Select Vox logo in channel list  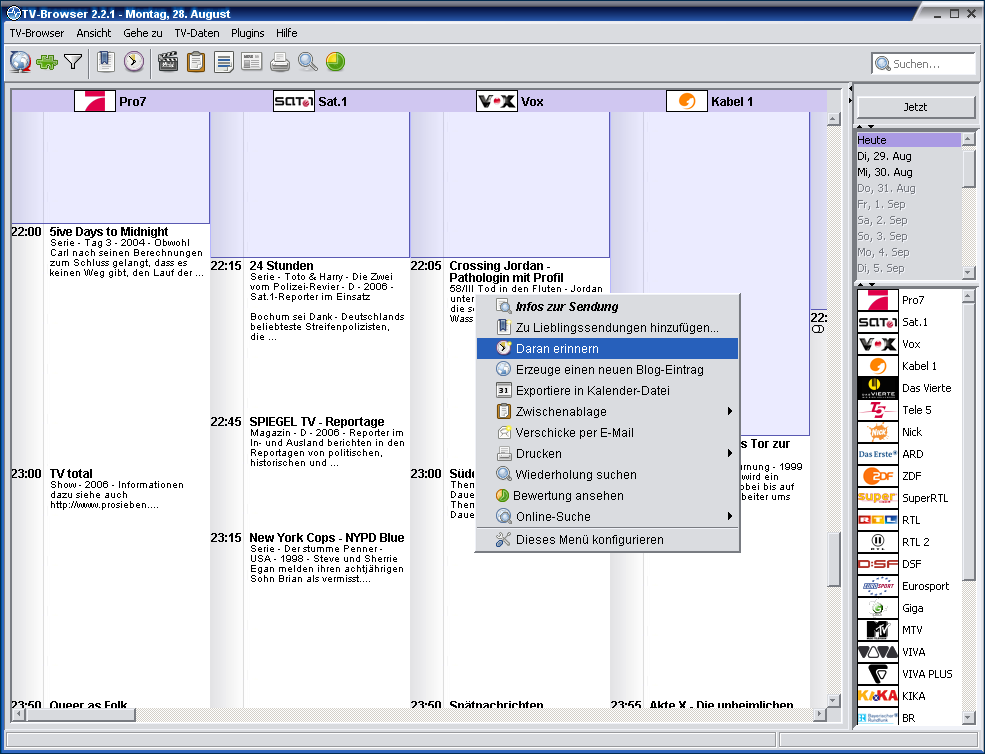pos(878,344)
